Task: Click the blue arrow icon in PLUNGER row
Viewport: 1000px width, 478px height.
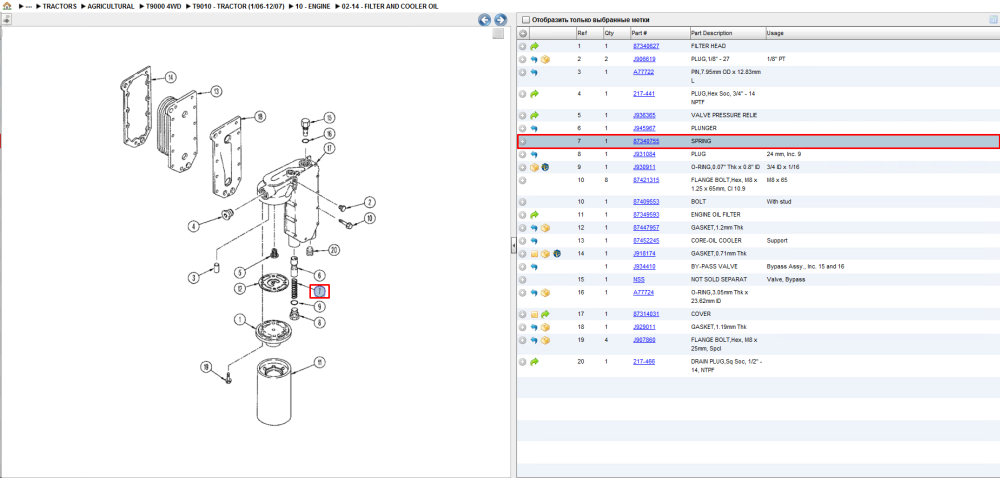Action: [534, 128]
